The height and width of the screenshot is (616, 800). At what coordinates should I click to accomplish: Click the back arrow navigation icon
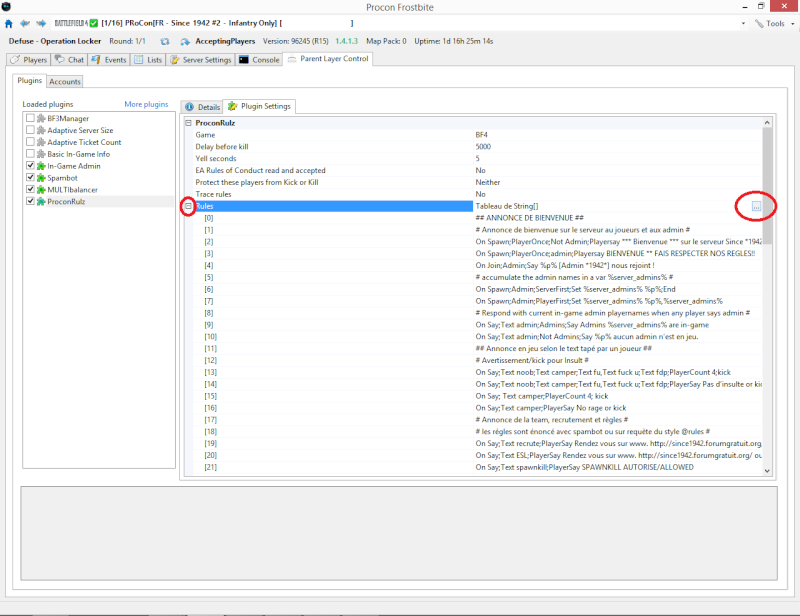coord(25,23)
